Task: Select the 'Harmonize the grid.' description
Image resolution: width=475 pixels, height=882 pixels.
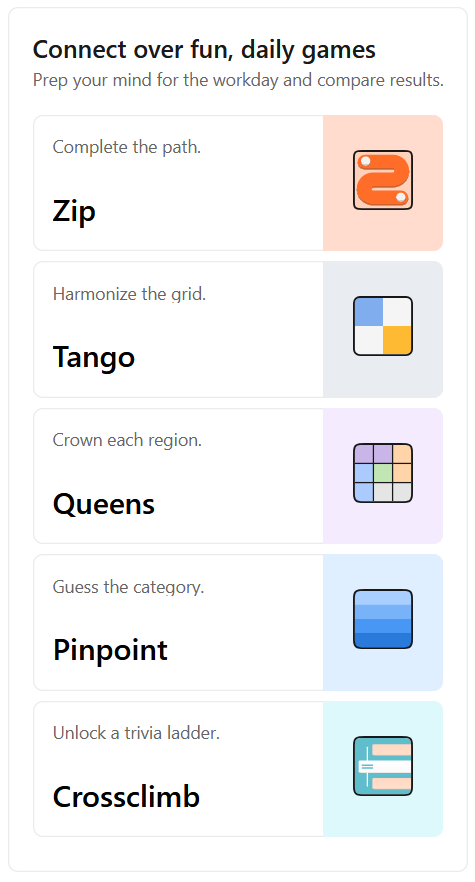Action: point(129,294)
